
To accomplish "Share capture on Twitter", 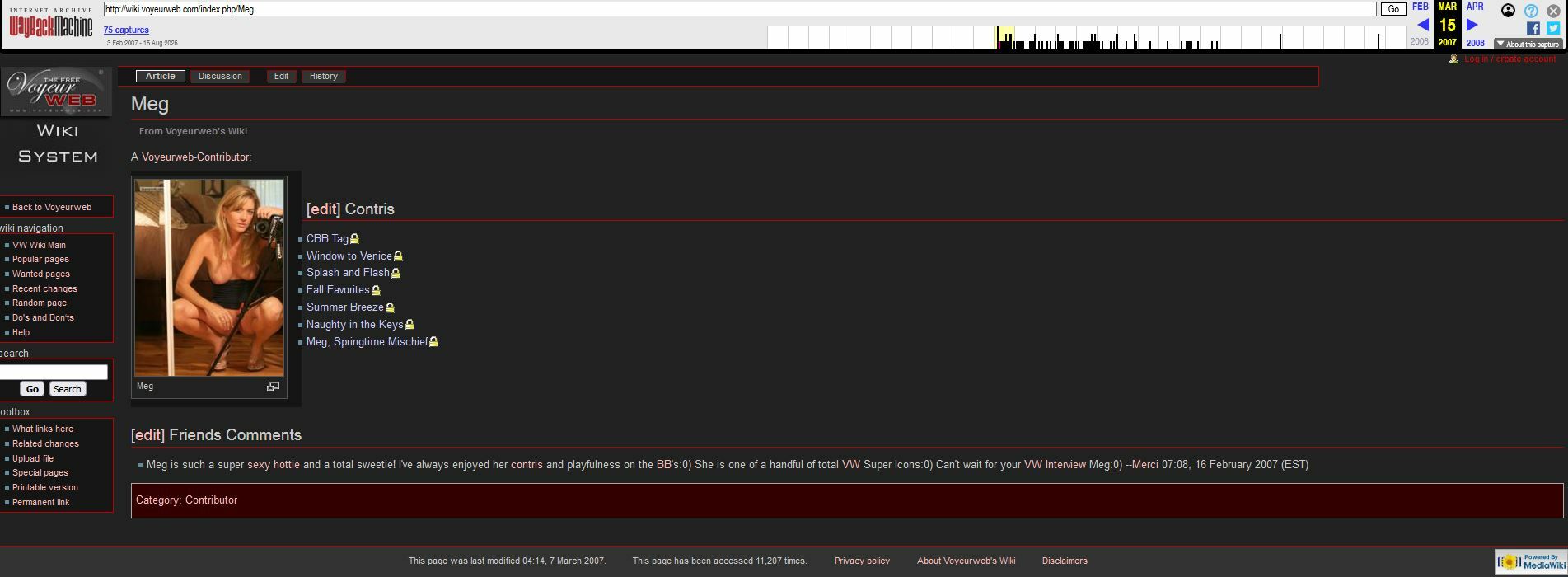I will 1553,28.
